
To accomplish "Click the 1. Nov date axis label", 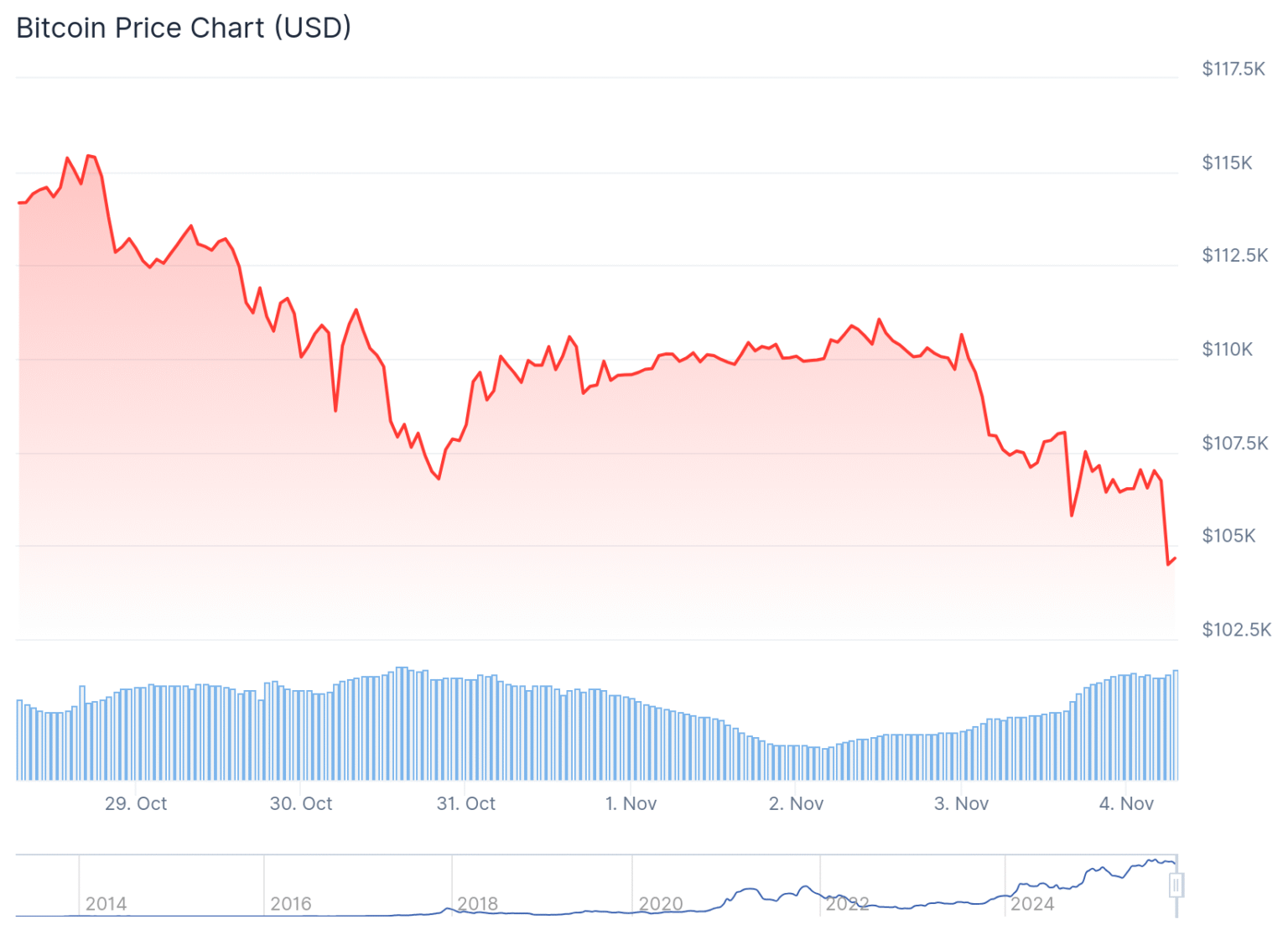I will click(631, 803).
